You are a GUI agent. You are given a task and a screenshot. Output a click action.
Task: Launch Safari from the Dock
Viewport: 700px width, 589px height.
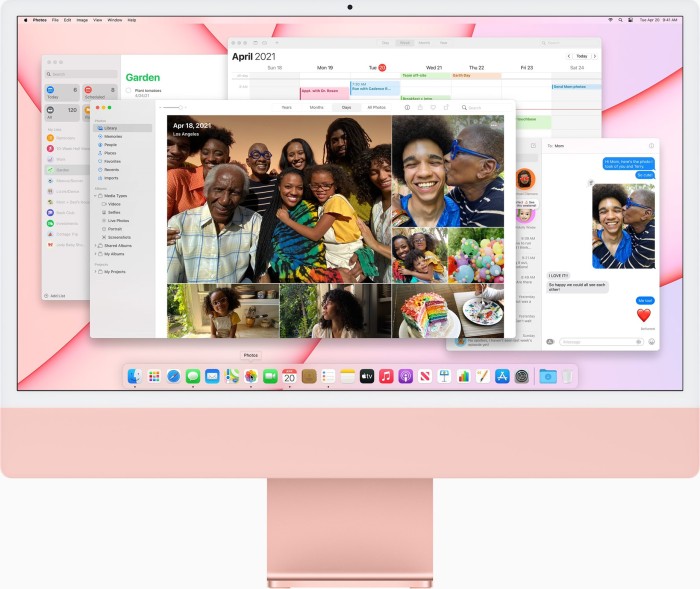point(173,376)
